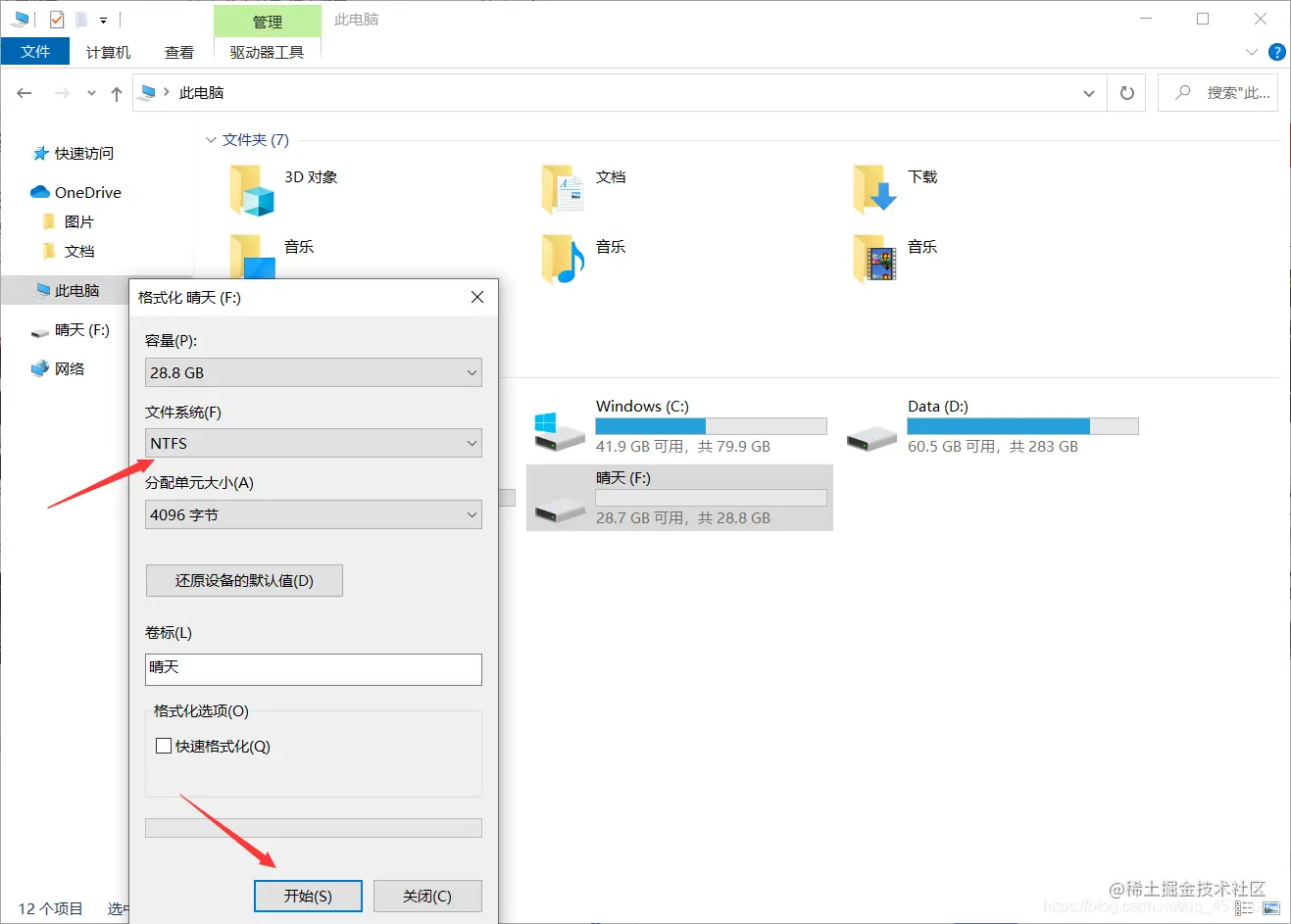
Task: Click the 3D 对象 folder icon
Action: click(252, 190)
